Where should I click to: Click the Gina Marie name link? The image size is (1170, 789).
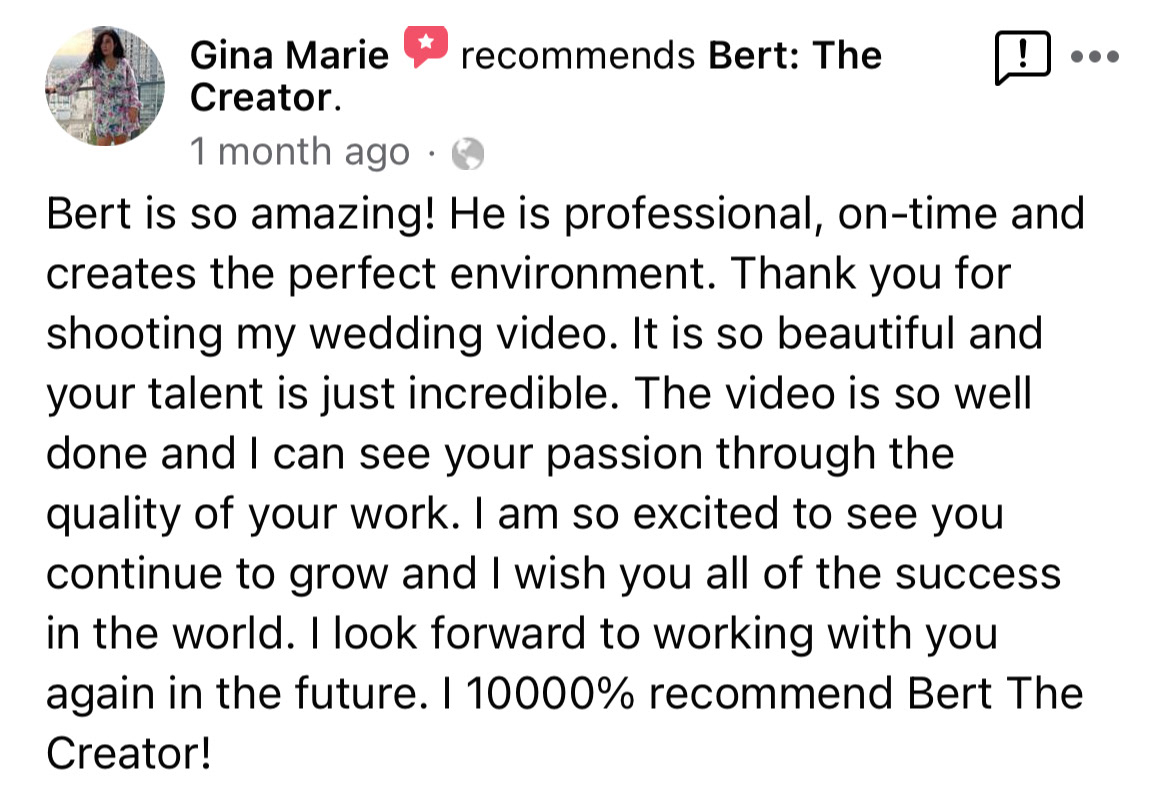click(289, 55)
